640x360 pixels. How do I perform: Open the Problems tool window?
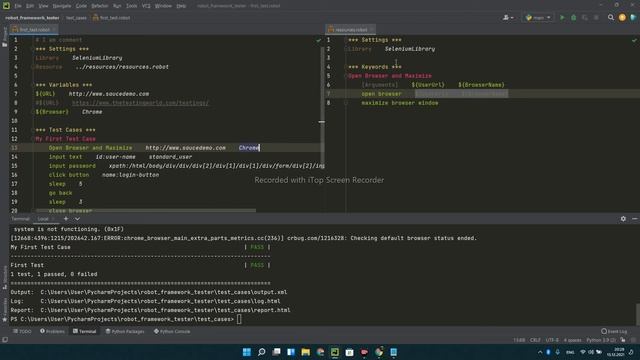52,331
